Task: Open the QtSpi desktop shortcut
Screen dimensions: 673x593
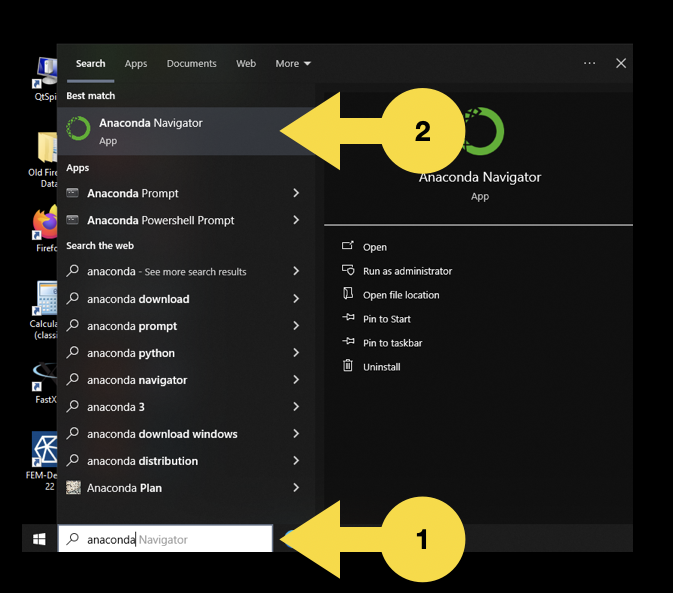Action: pos(45,79)
